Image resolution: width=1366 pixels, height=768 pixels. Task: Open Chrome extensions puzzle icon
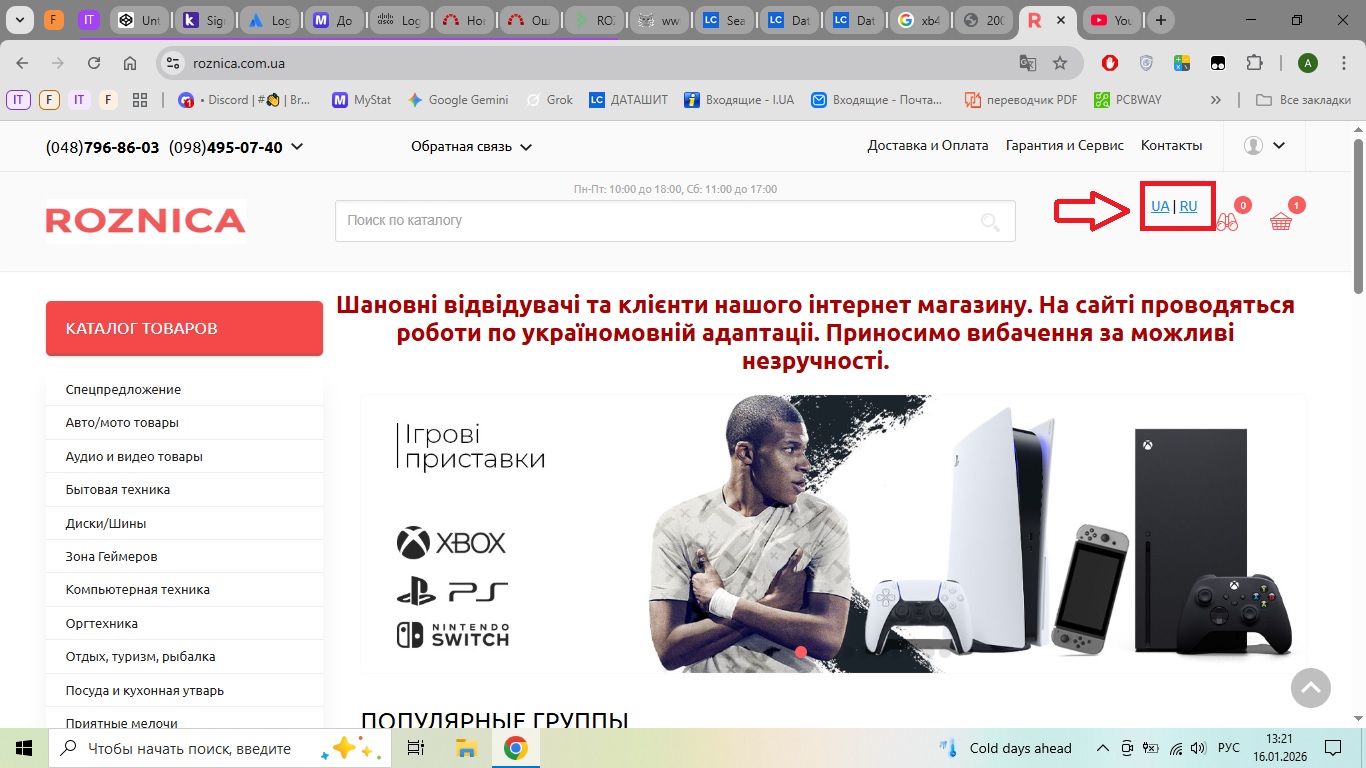tap(1254, 63)
